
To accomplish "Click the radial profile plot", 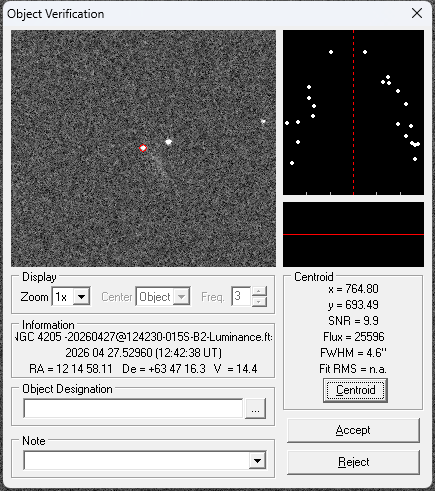I will (x=353, y=113).
